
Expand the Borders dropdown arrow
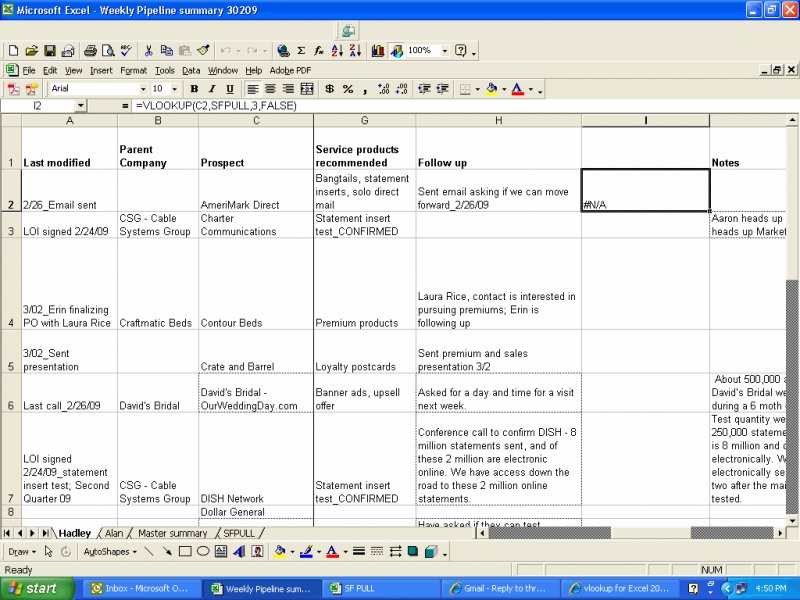coord(478,89)
